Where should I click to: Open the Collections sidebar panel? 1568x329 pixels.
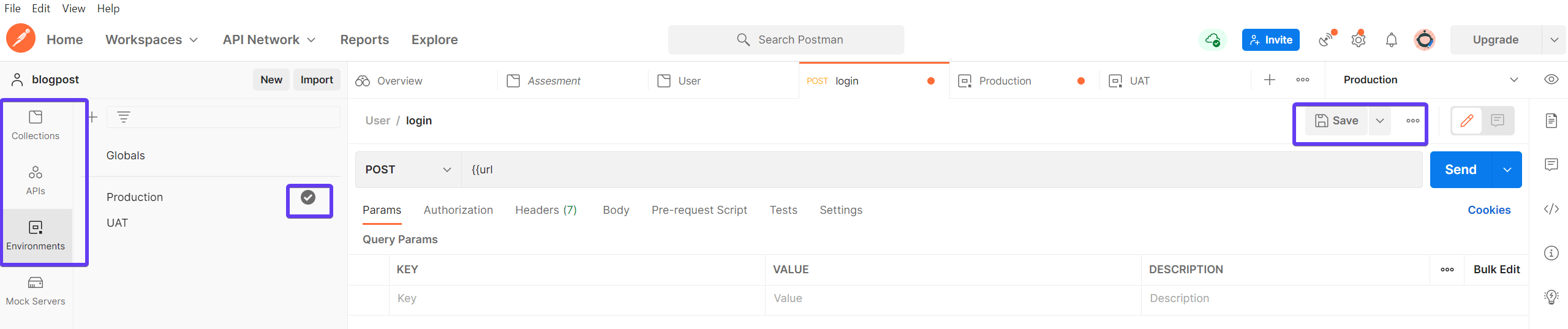[x=36, y=126]
